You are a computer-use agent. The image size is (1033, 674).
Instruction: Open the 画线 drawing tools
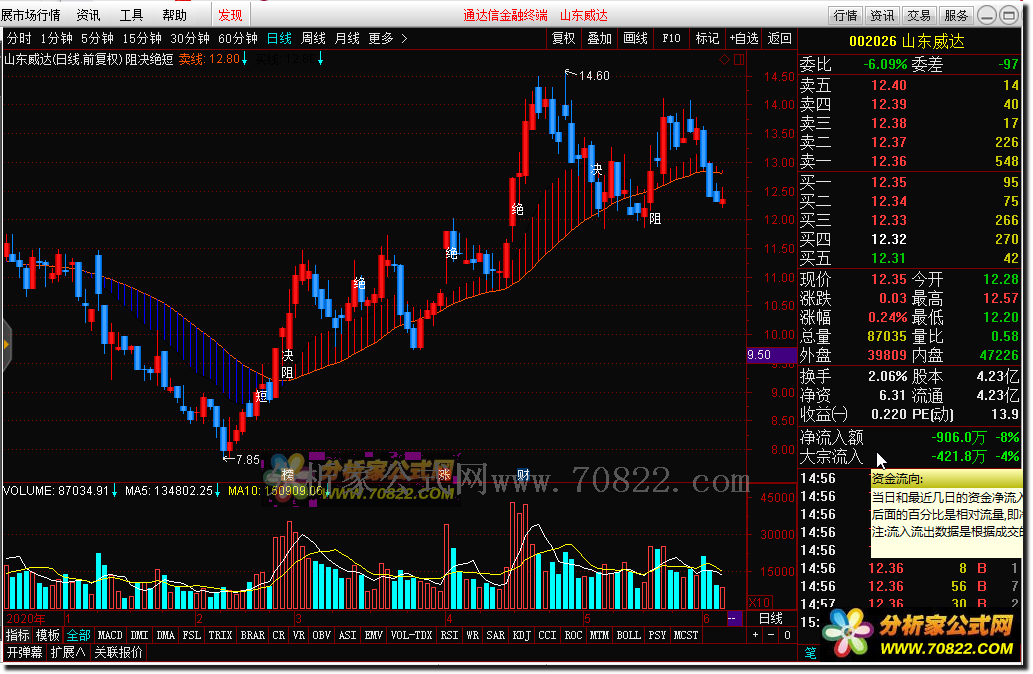tap(635, 39)
